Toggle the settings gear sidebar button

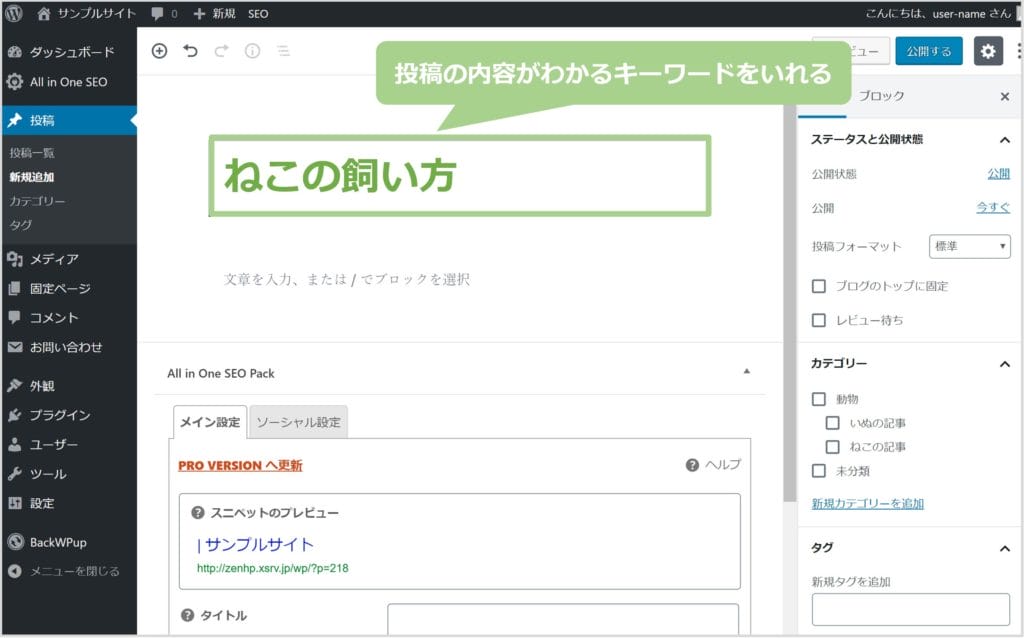988,51
